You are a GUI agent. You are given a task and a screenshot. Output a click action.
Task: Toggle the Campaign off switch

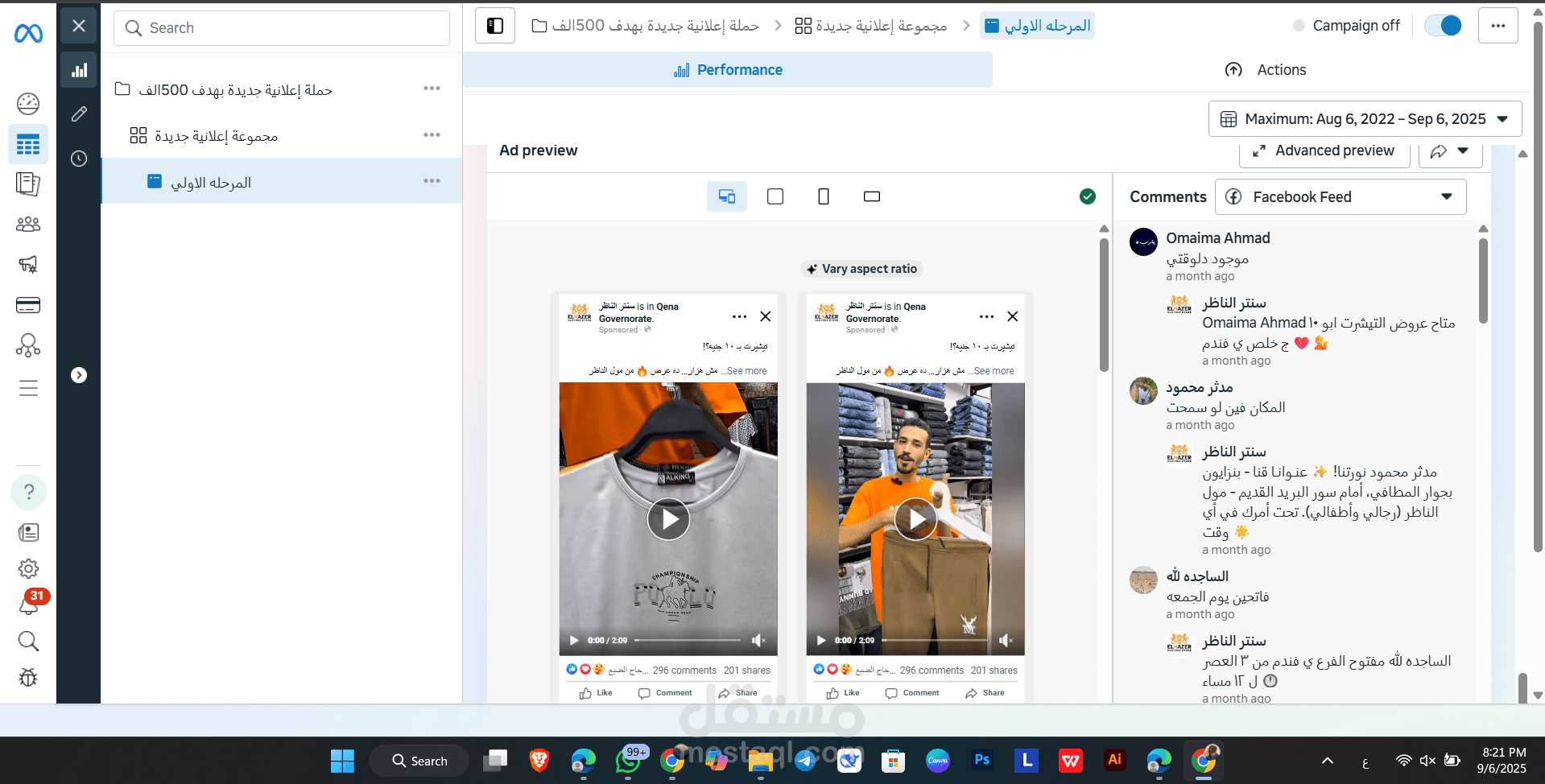(1443, 26)
